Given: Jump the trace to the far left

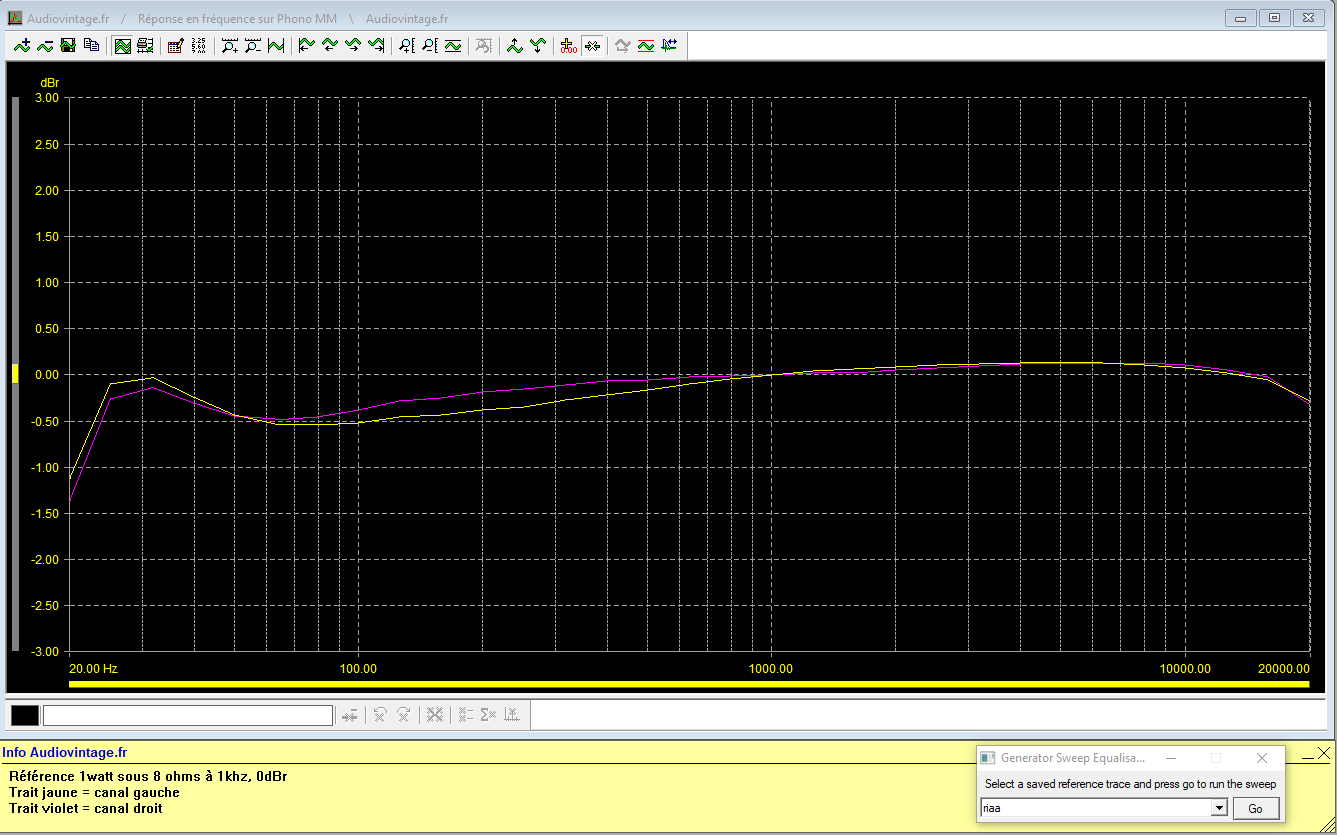Looking at the screenshot, I should pos(306,45).
